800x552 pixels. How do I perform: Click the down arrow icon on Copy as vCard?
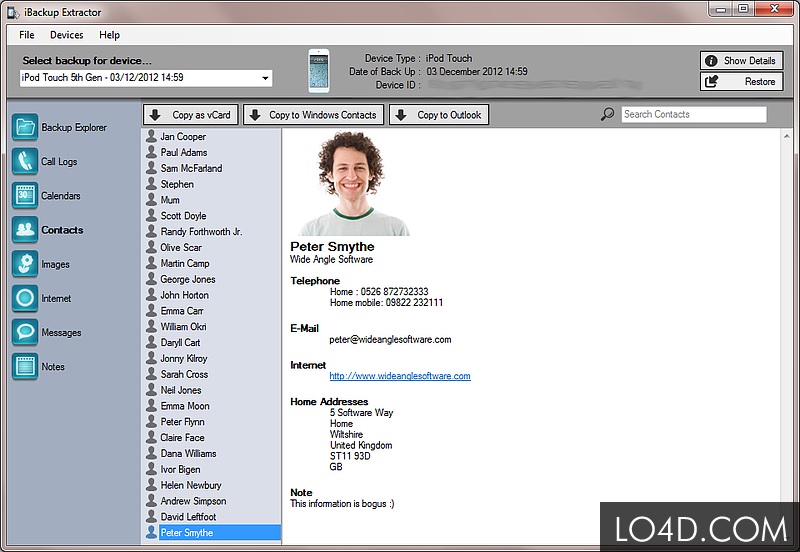coord(155,115)
